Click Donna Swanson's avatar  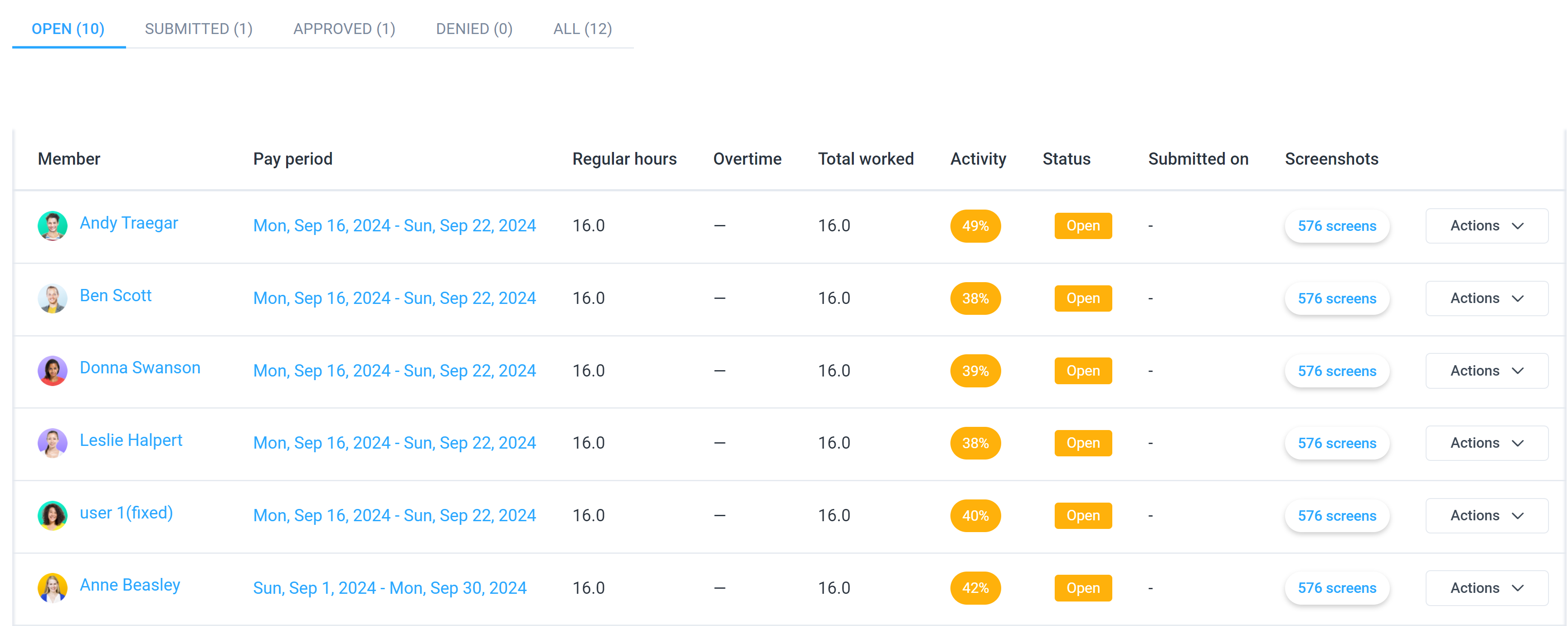(x=52, y=371)
